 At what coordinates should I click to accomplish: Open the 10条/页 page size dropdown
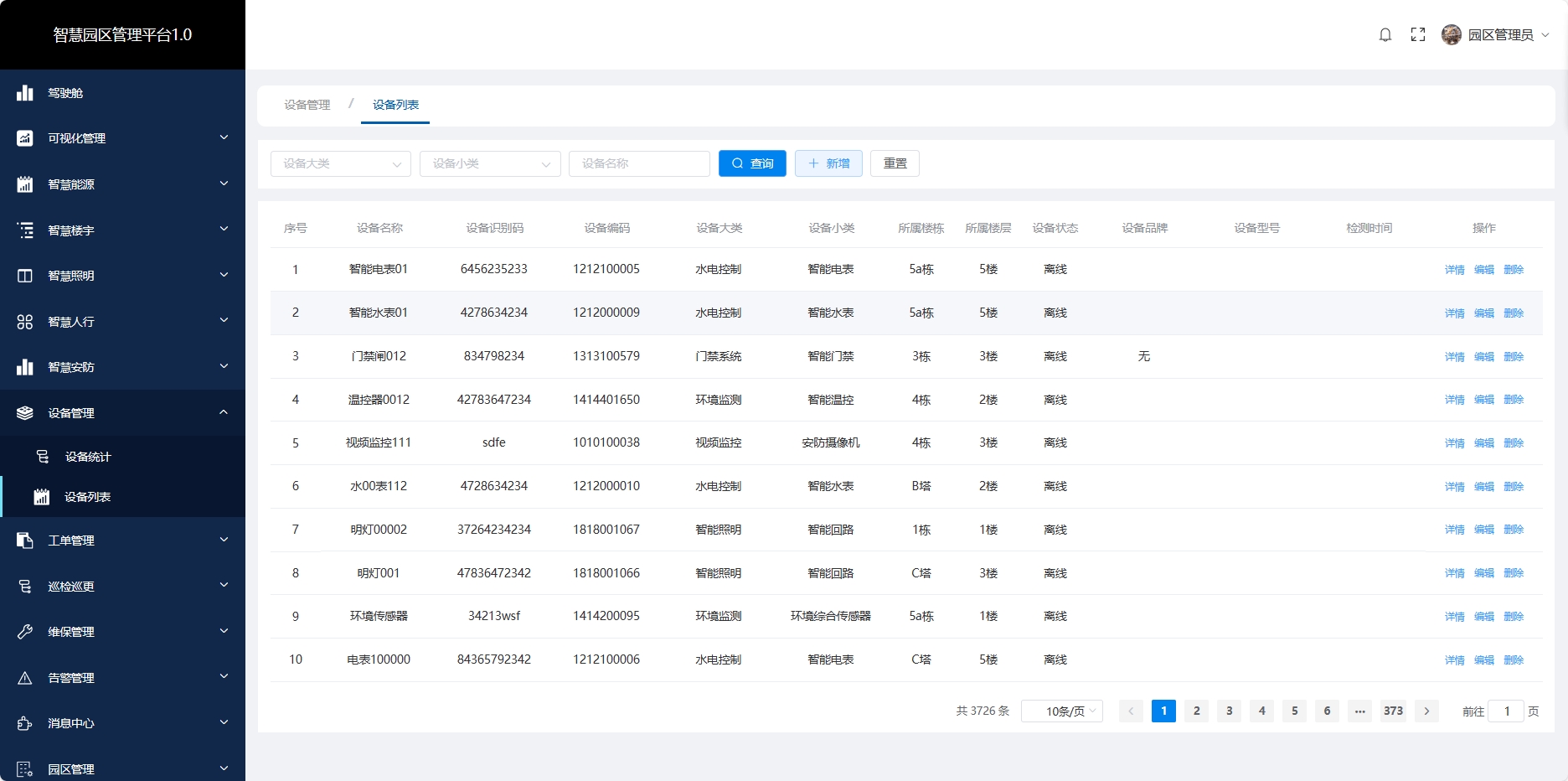(1062, 711)
